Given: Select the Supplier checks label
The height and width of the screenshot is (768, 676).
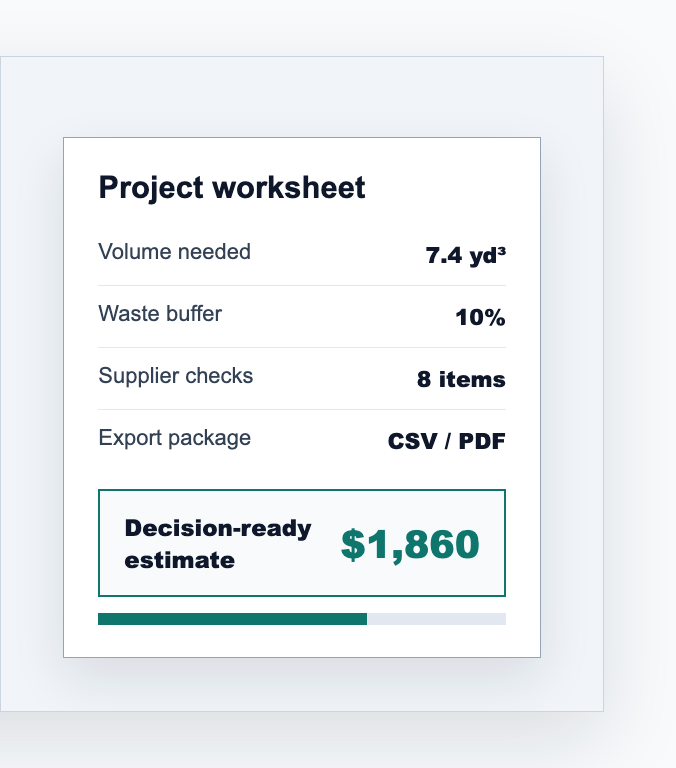Looking at the screenshot, I should click(176, 376).
